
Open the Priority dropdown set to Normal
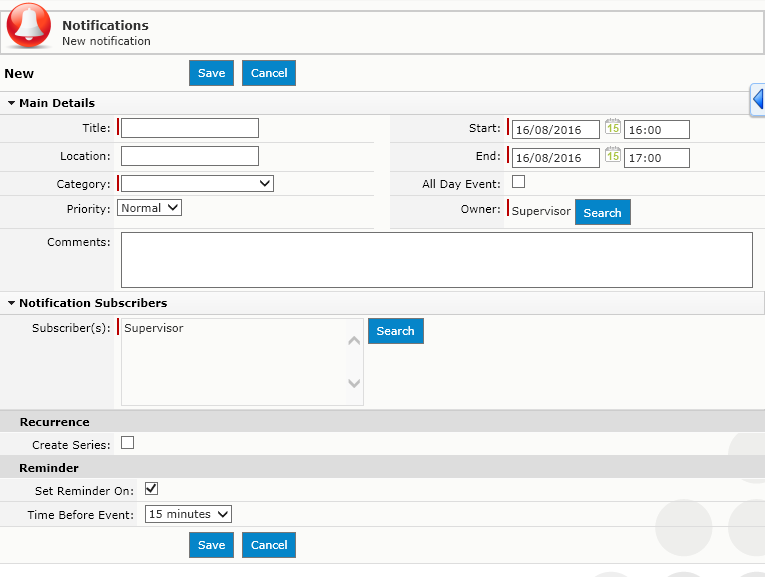(x=149, y=208)
